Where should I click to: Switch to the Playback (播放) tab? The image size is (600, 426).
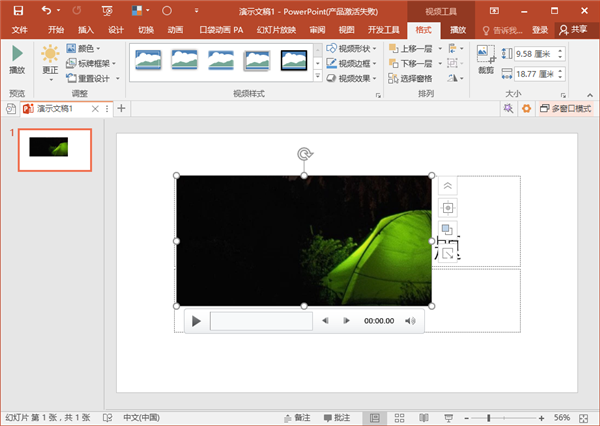458,30
